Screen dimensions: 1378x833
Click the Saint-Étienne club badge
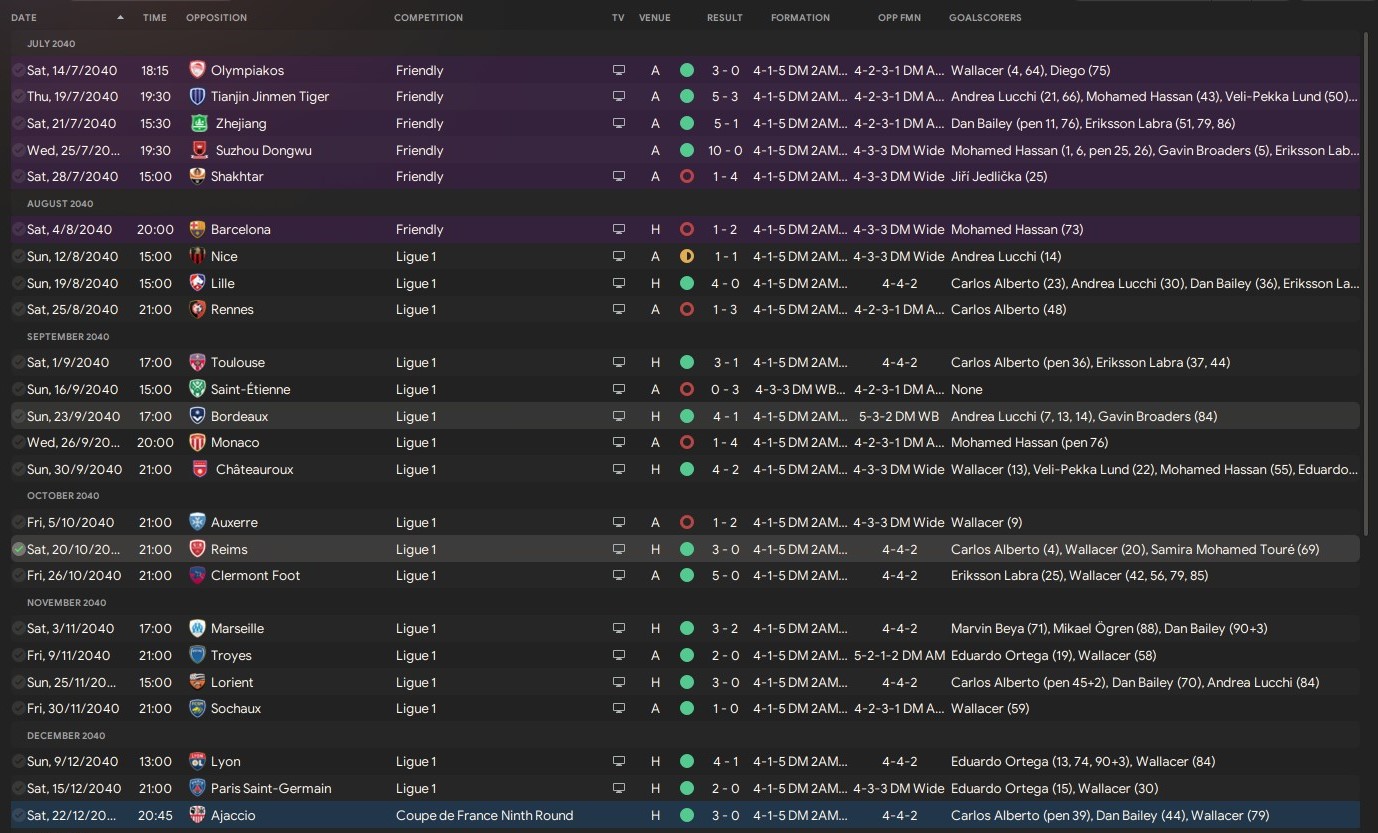point(197,389)
